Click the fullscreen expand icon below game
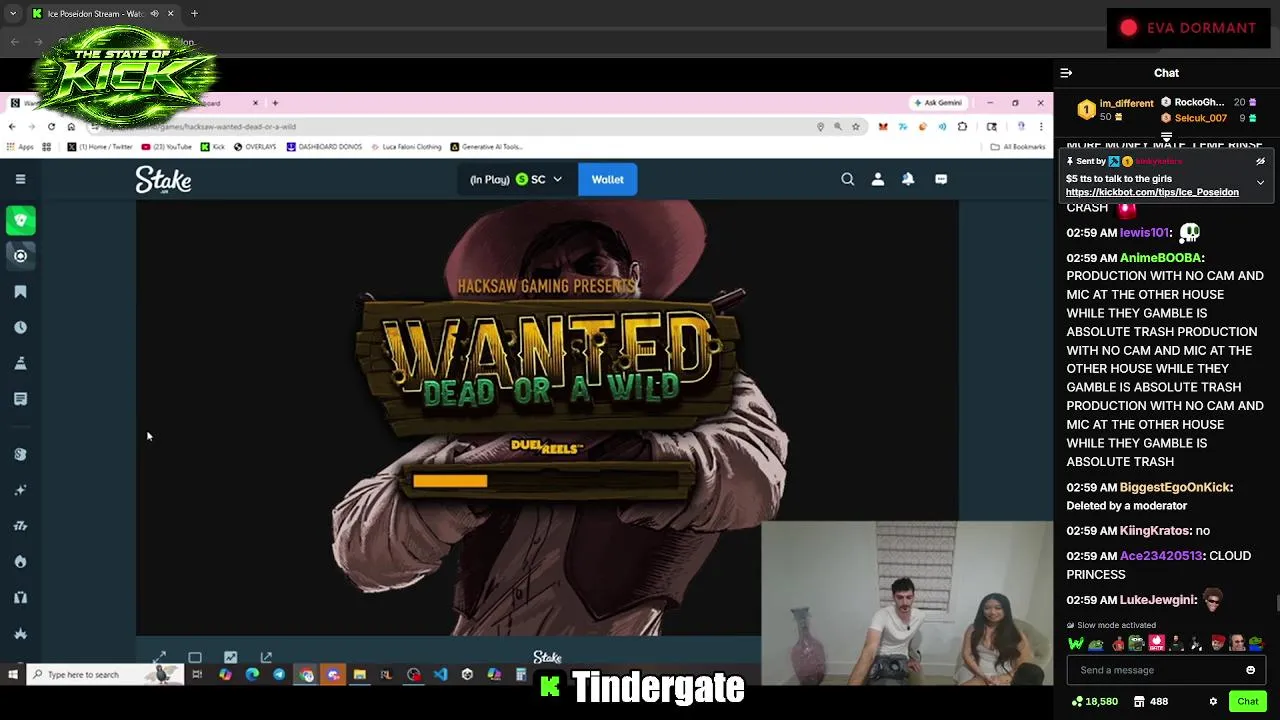Viewport: 1280px width, 720px height. pyautogui.click(x=159, y=657)
